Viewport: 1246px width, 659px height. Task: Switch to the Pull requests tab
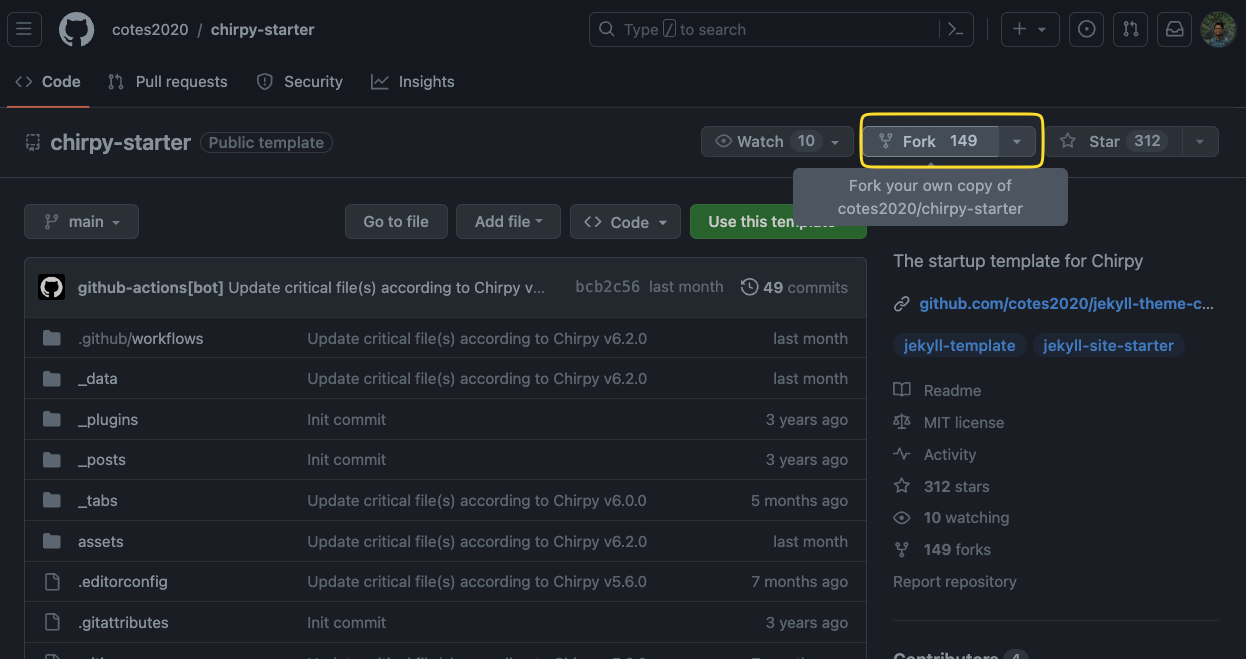[169, 82]
